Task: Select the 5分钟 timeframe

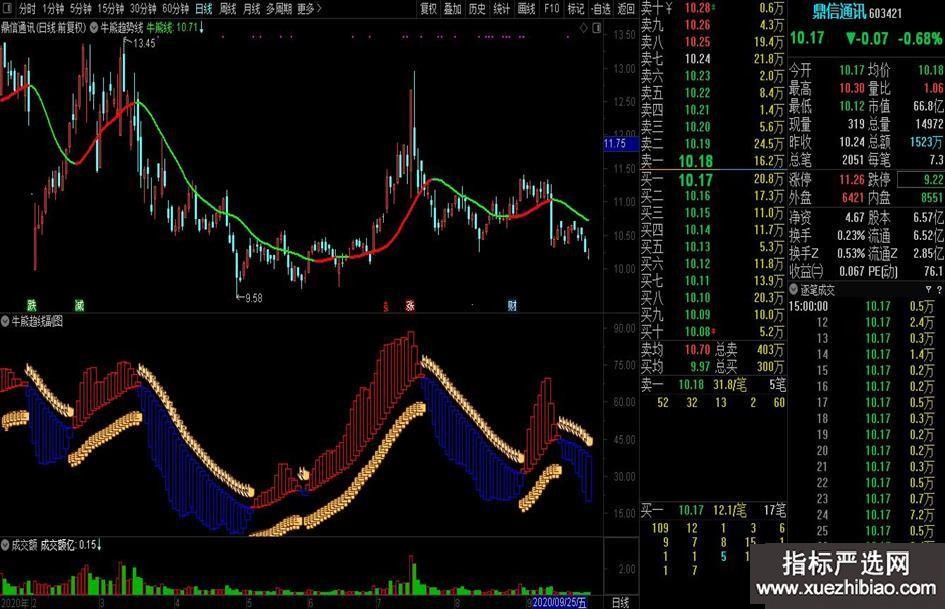Action: (81, 8)
